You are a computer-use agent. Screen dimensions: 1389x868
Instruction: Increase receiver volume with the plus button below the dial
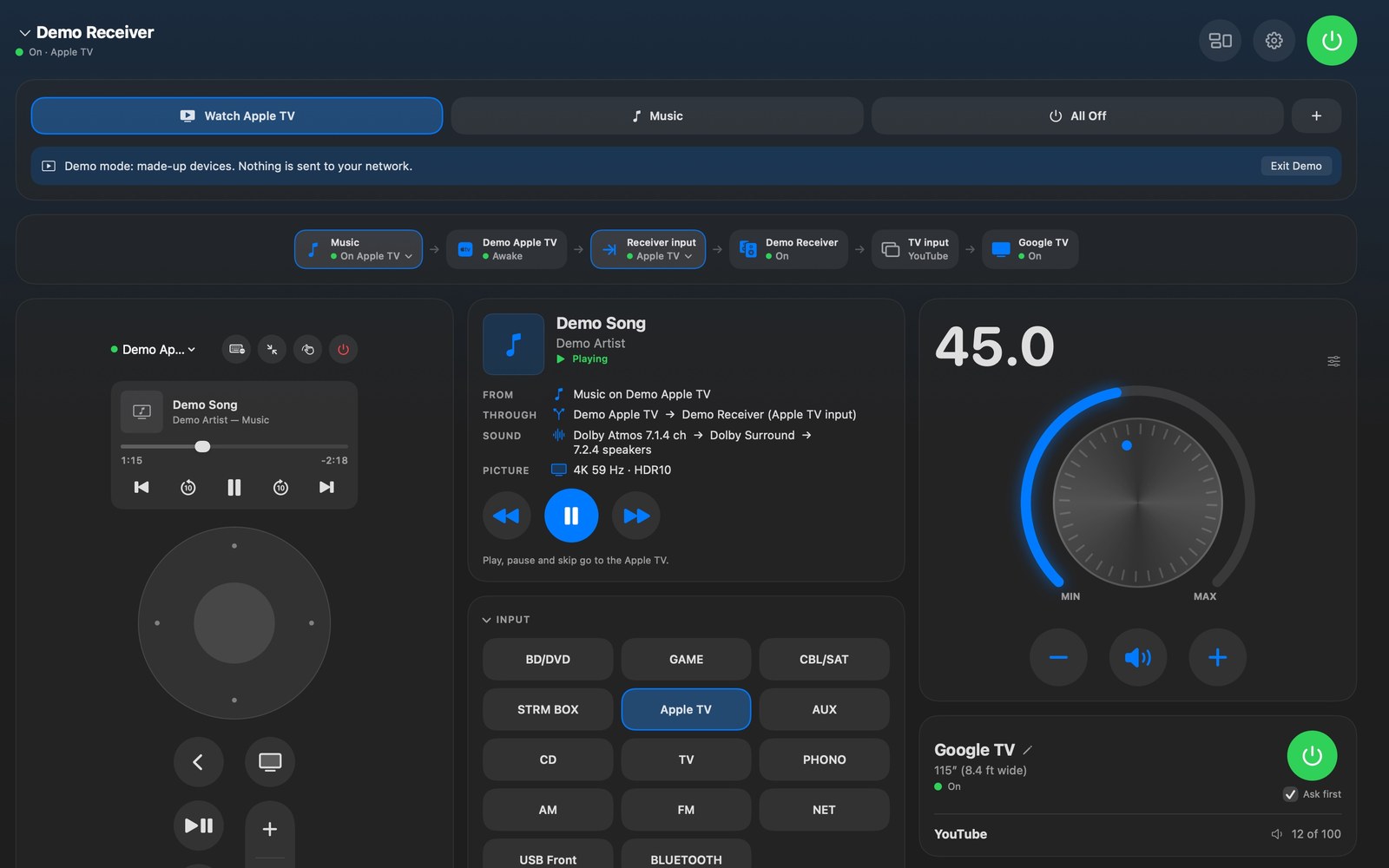pos(1218,657)
